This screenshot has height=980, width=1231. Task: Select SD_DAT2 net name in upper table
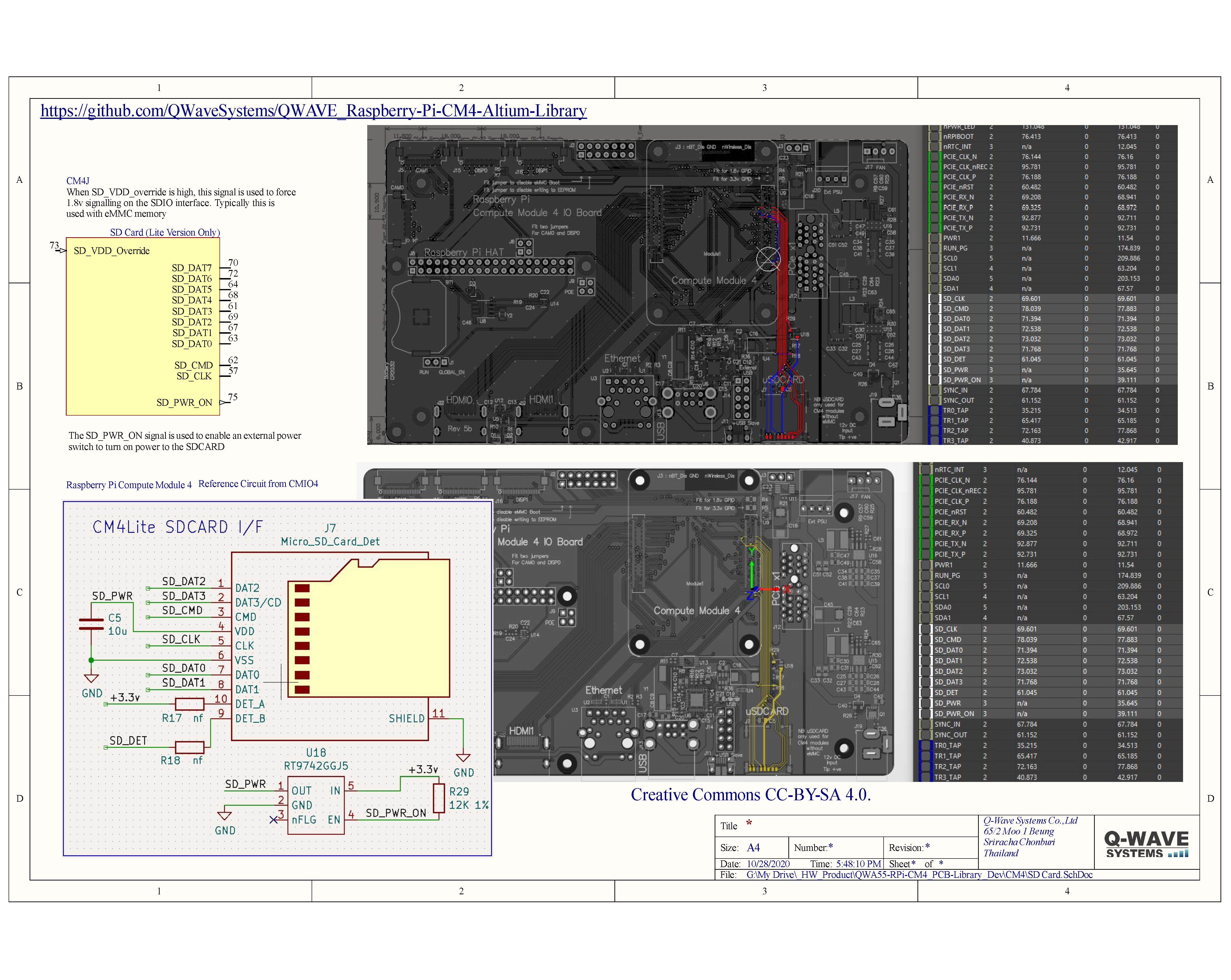pyautogui.click(x=956, y=339)
